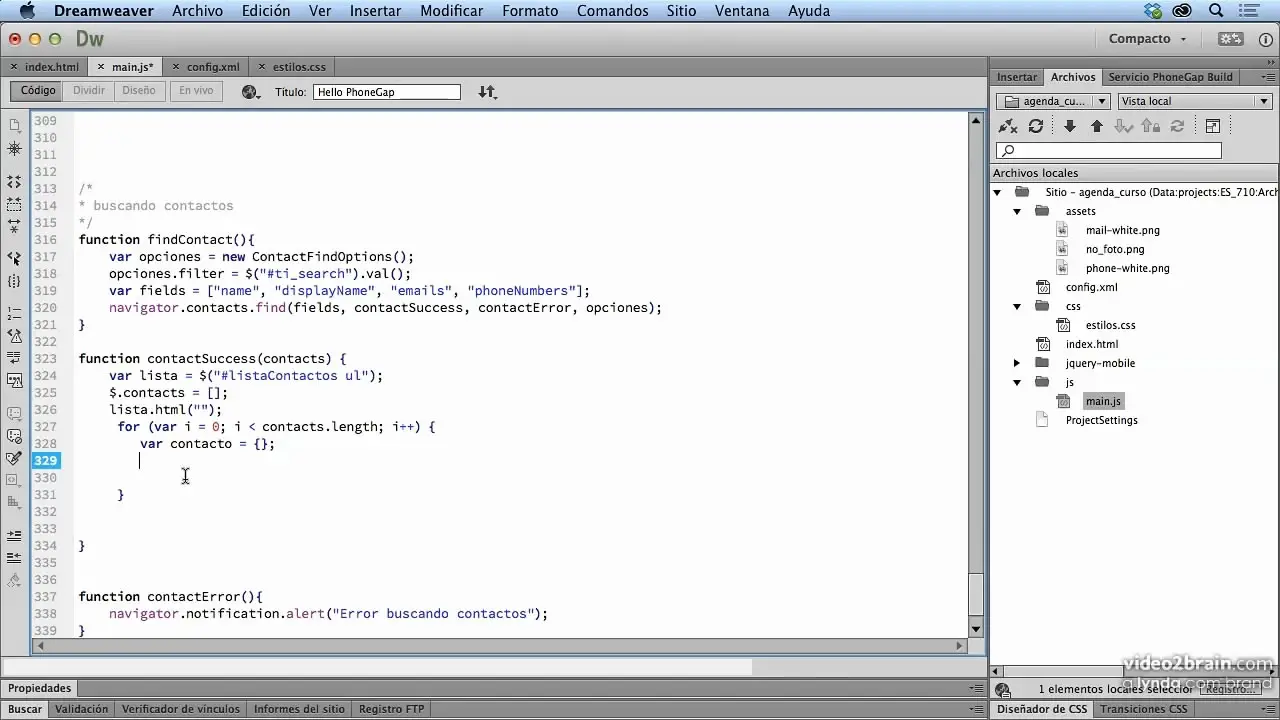Screen dimensions: 1280x720
Task: Click Outdent Code icon
Action: pos(14,558)
